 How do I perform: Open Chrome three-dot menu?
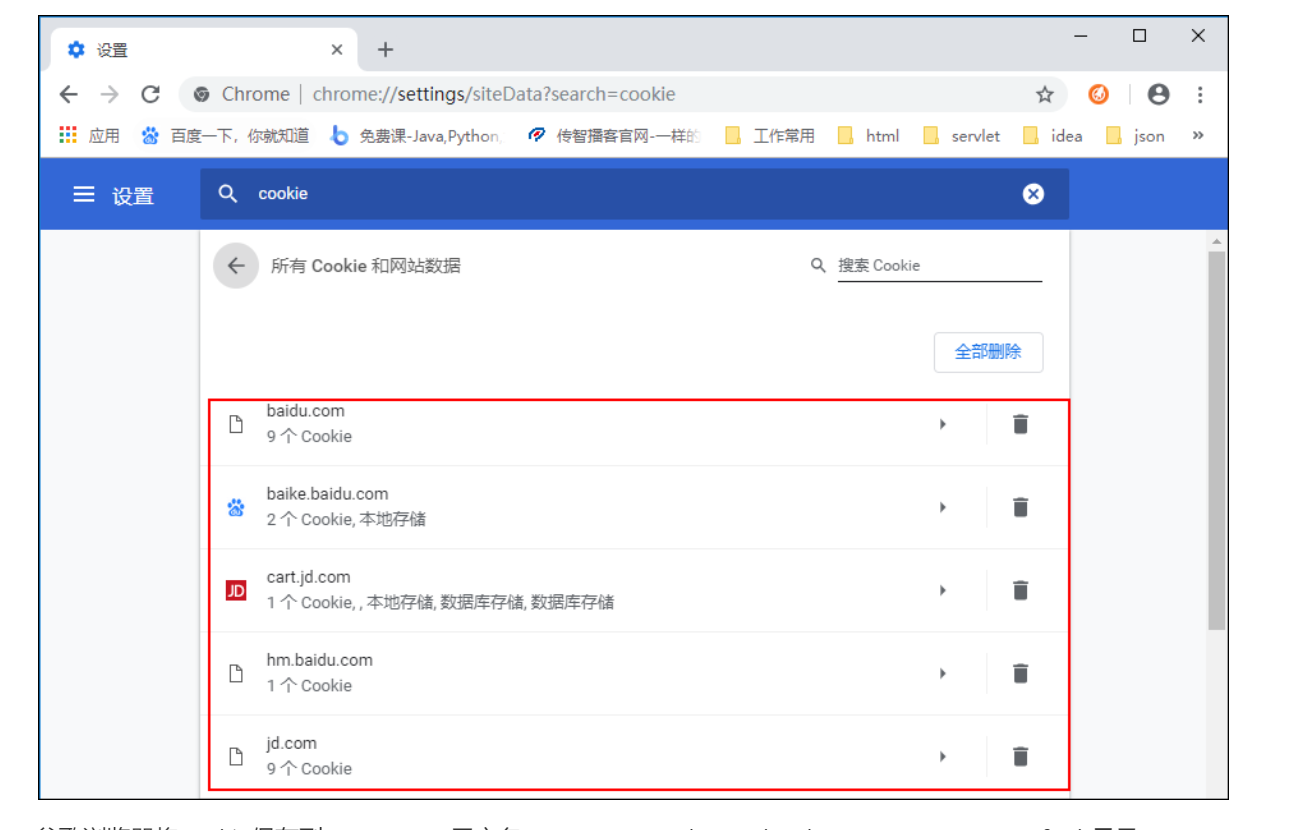click(x=1199, y=94)
